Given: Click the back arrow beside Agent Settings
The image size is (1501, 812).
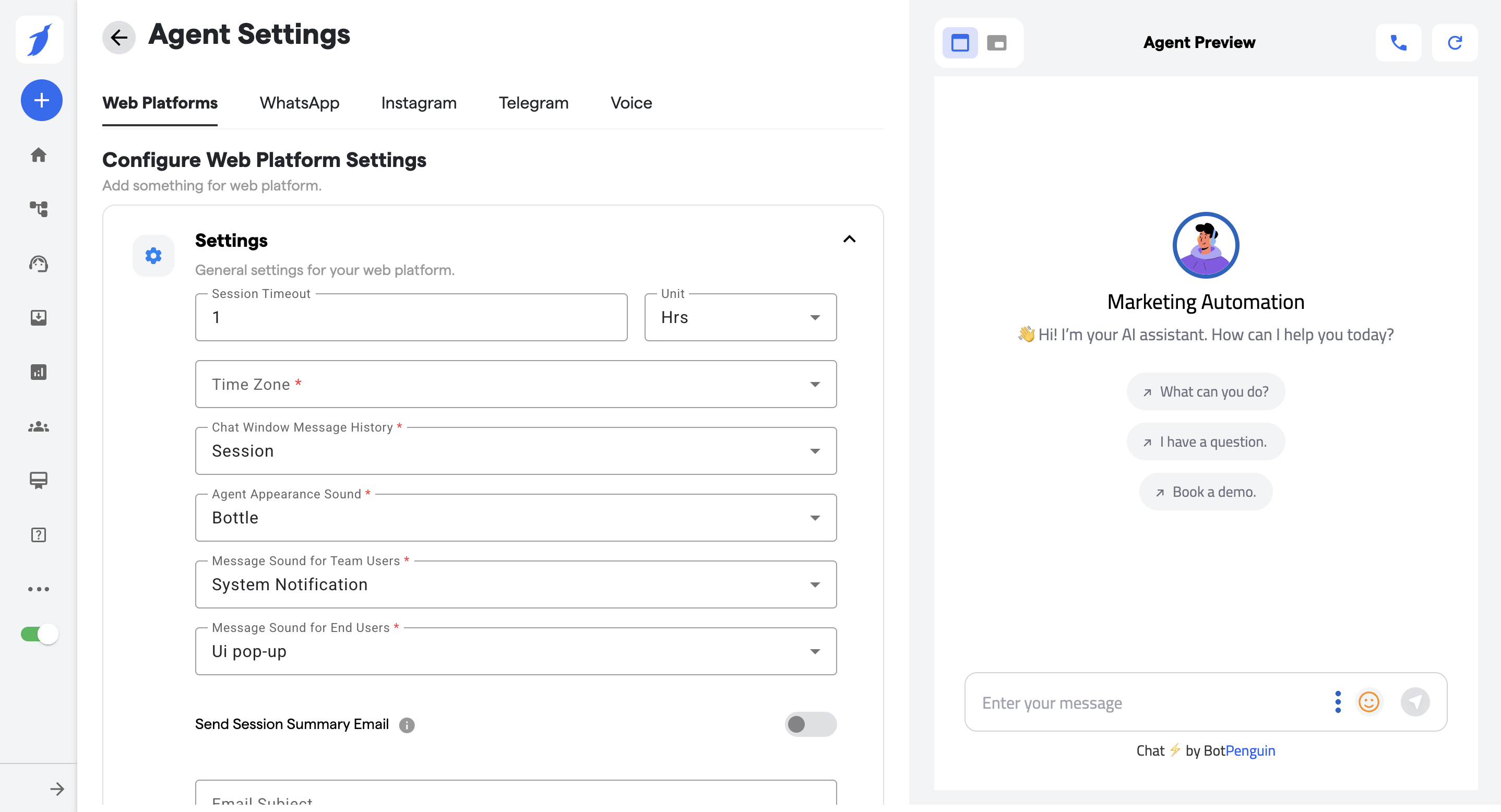Looking at the screenshot, I should (119, 38).
